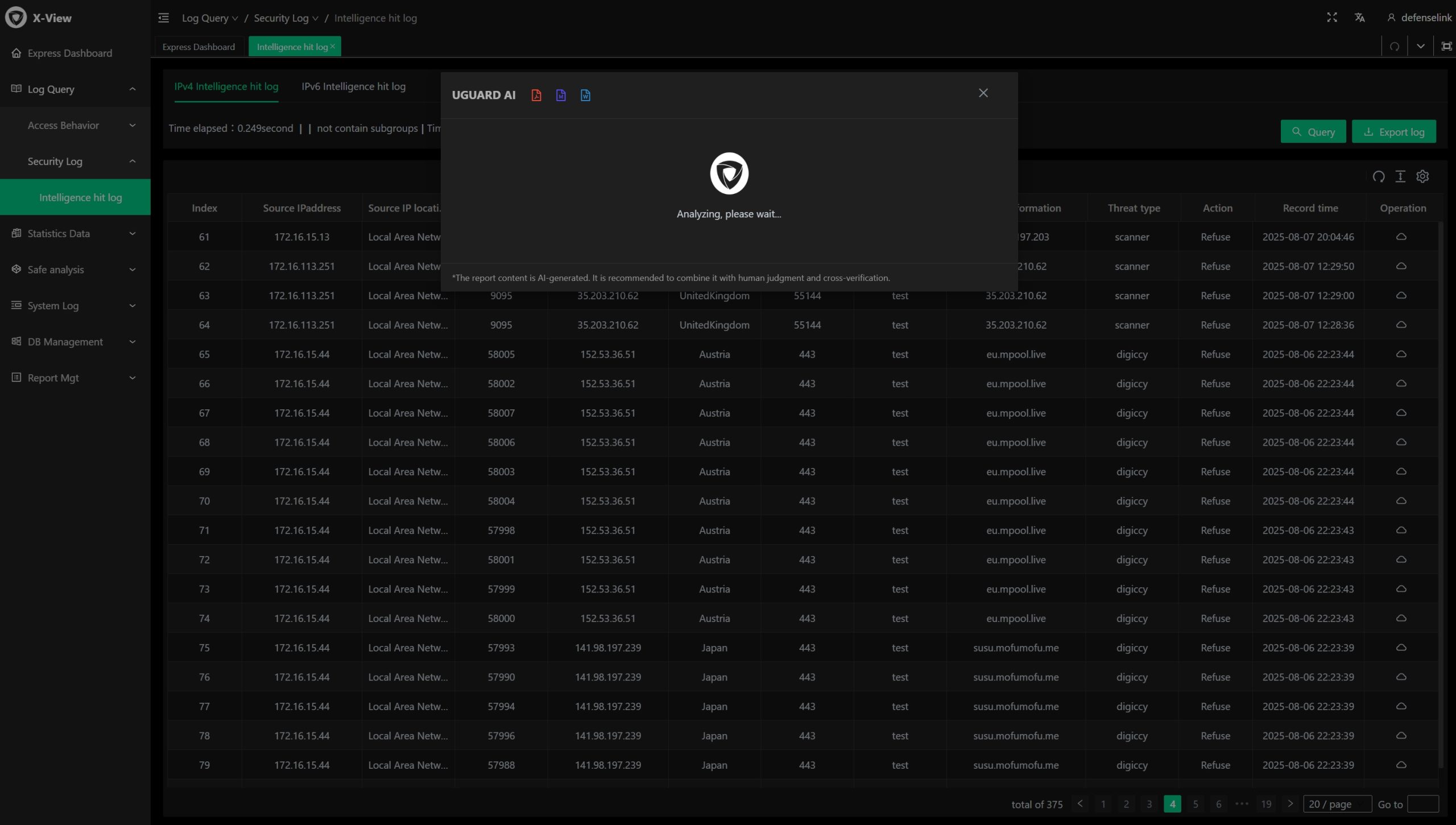Export UGUARD AI report as PDF

coord(536,95)
